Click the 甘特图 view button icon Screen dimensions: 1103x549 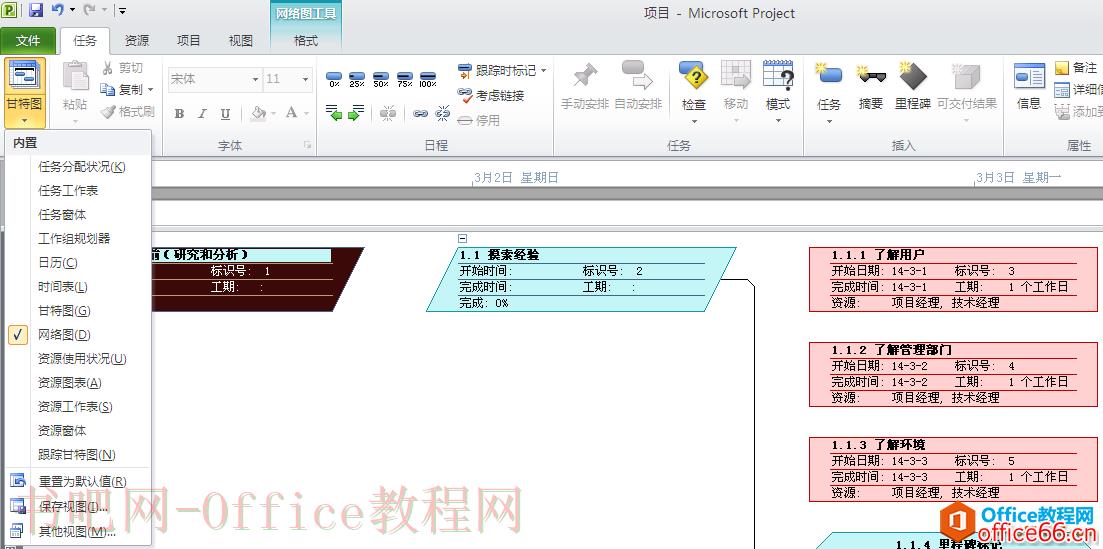[x=25, y=75]
